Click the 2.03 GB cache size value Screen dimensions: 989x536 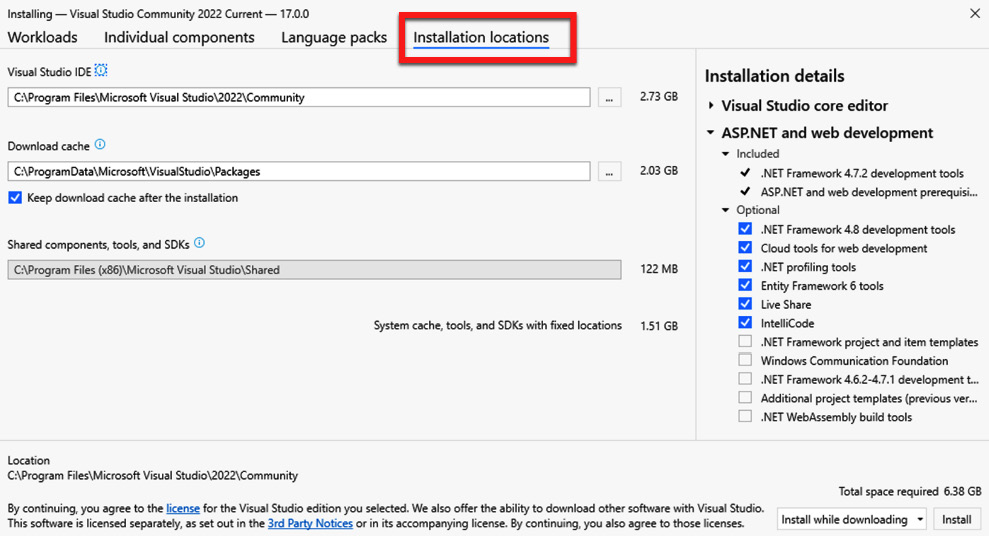click(x=658, y=170)
